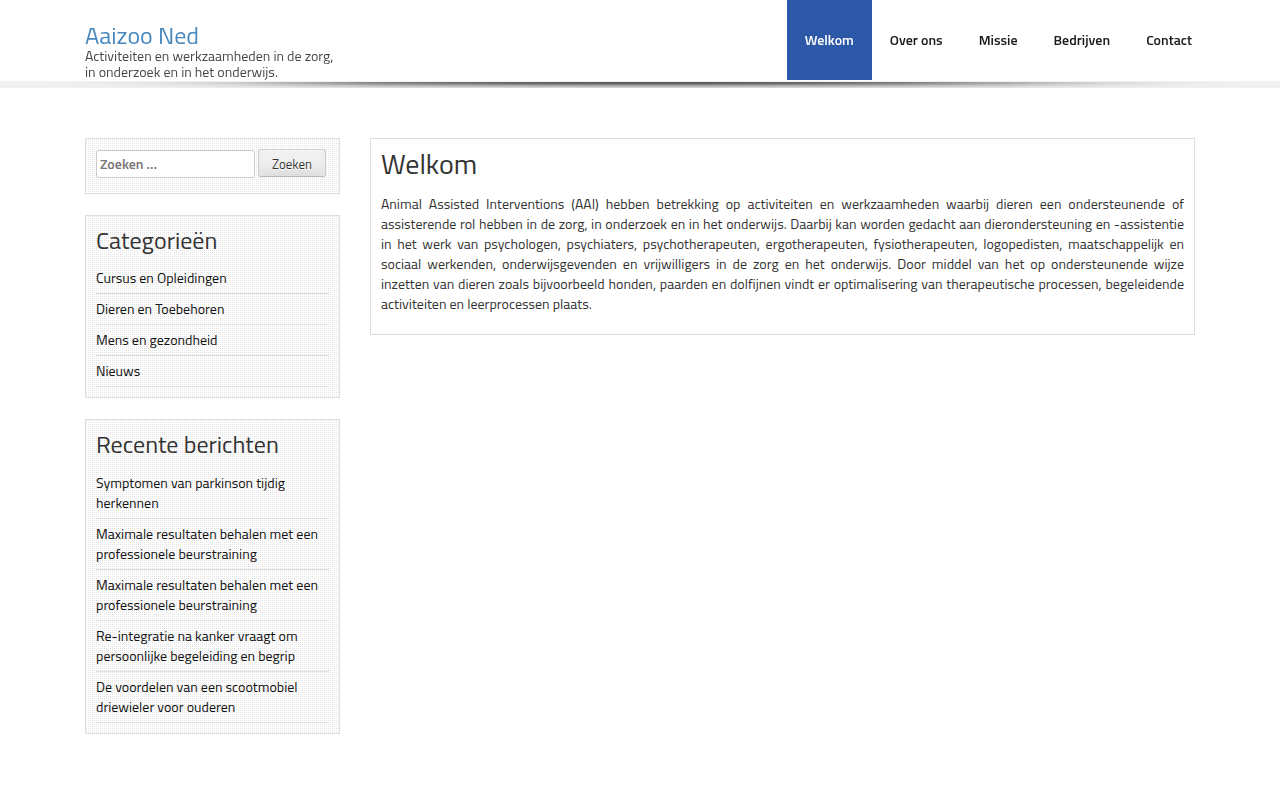Open post about scootmobiel driewieler voor ouderen

tap(196, 697)
